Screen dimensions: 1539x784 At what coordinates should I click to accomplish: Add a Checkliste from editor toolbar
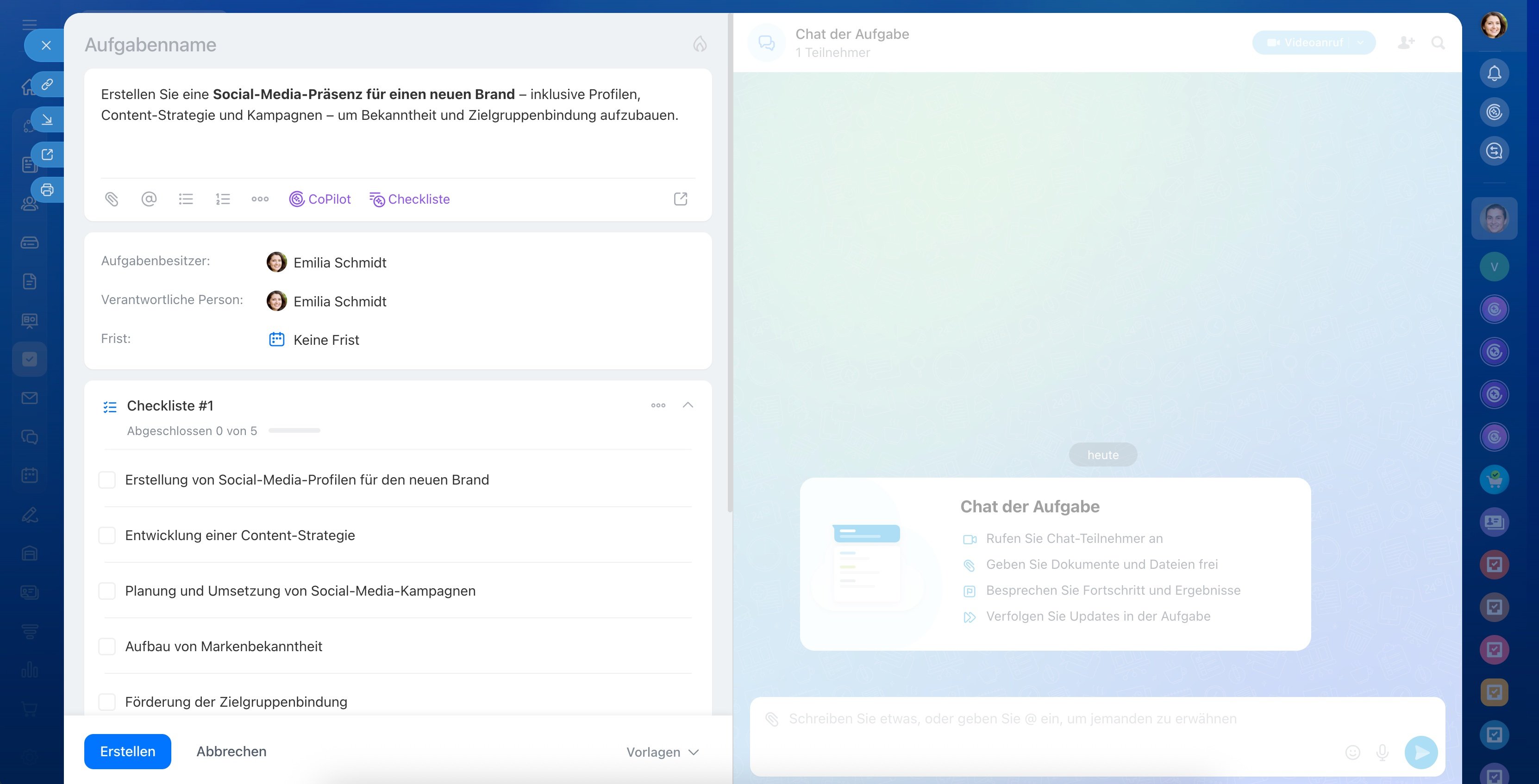click(x=410, y=199)
